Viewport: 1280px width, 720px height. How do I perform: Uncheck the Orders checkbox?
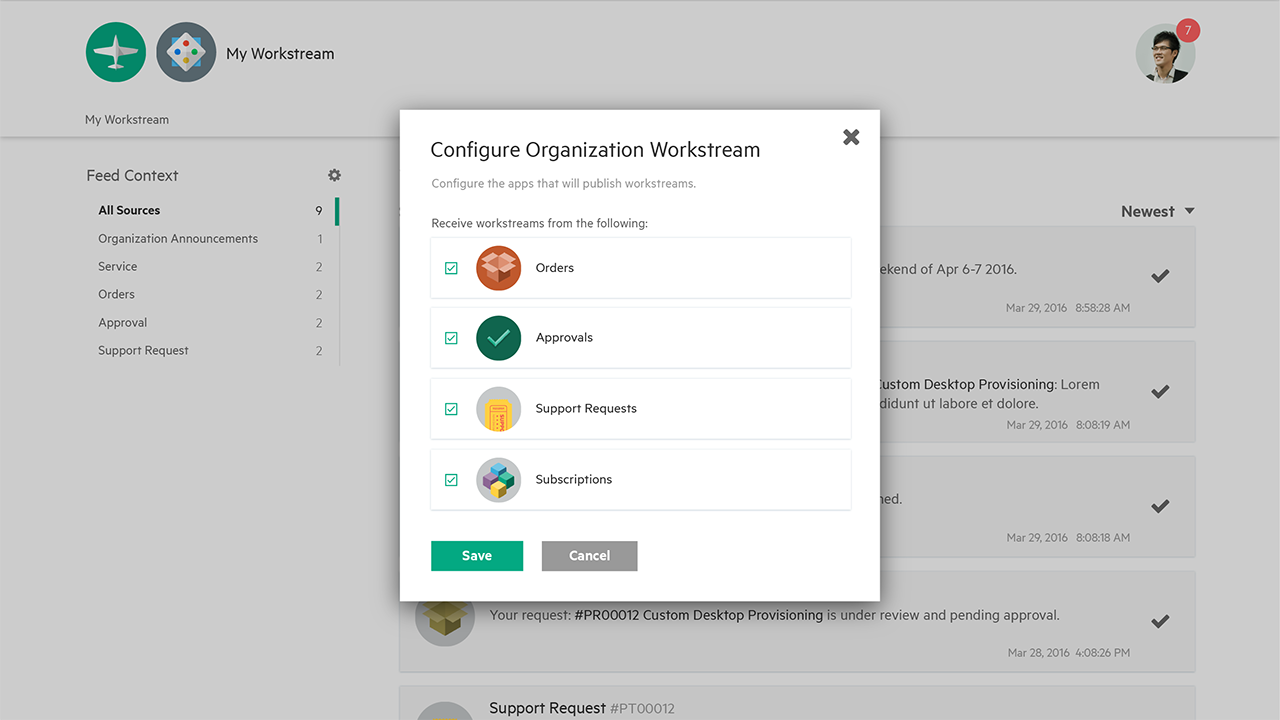point(451,268)
